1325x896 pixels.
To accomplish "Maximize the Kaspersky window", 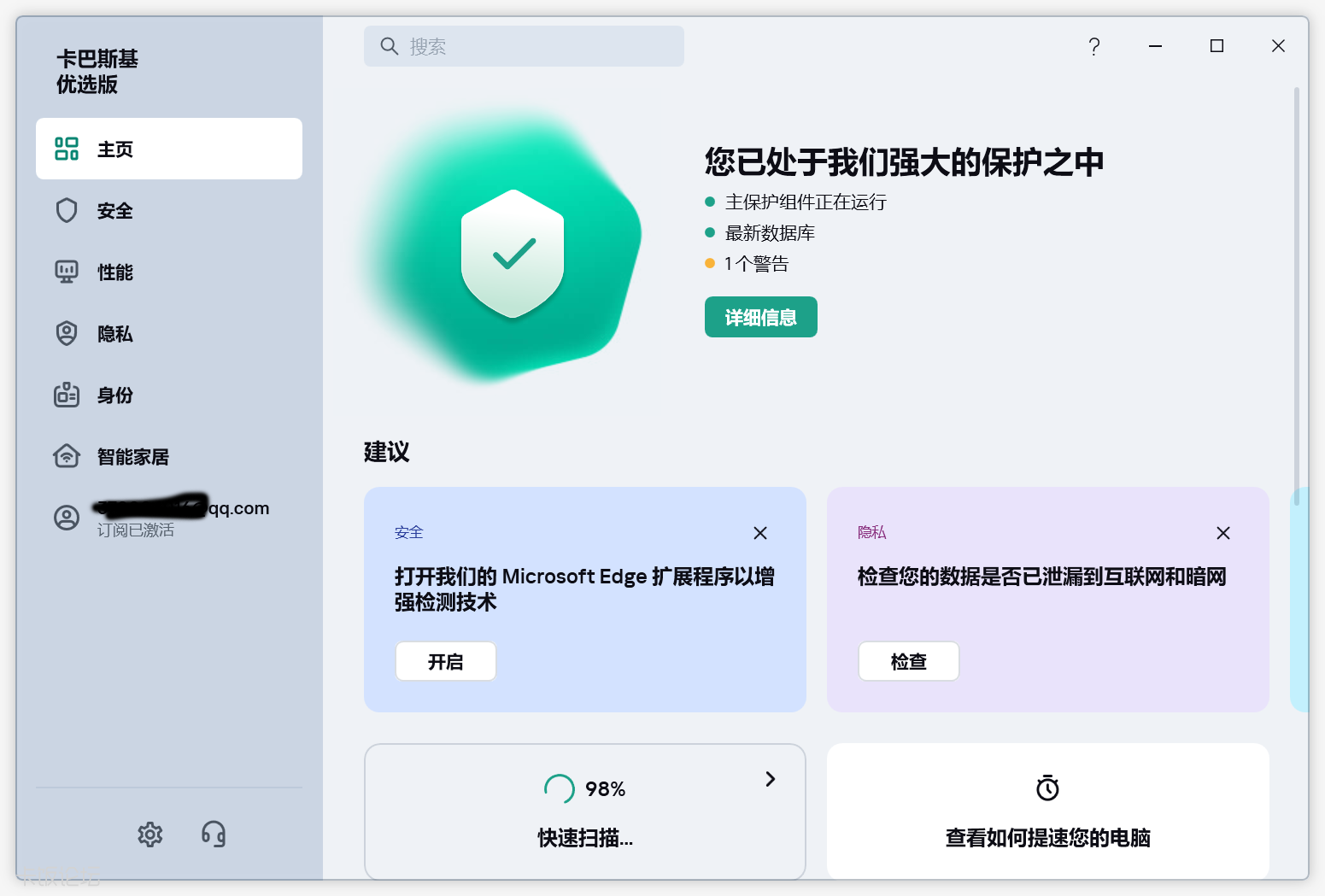I will coord(1217,46).
